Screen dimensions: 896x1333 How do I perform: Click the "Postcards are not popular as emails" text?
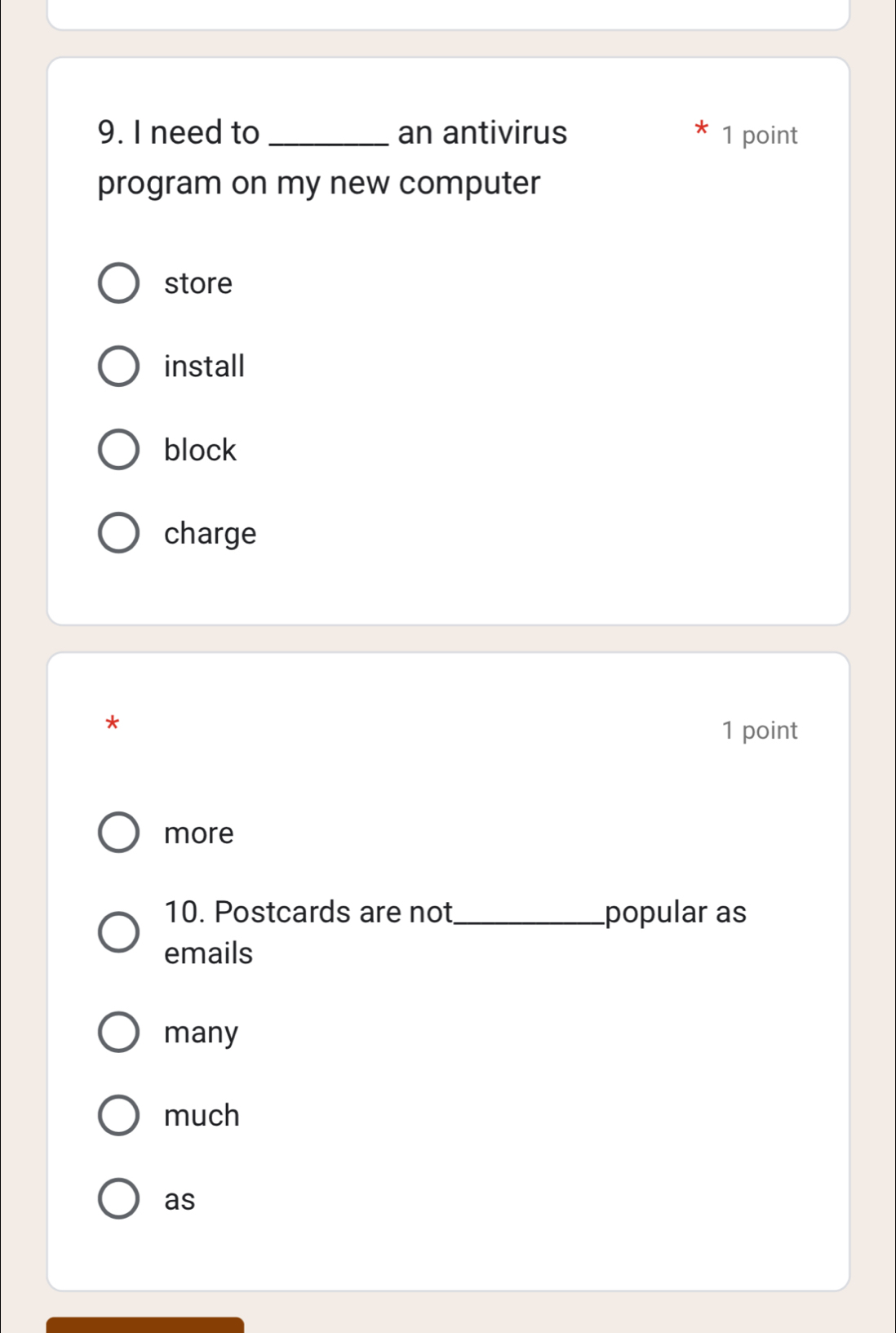pos(455,931)
